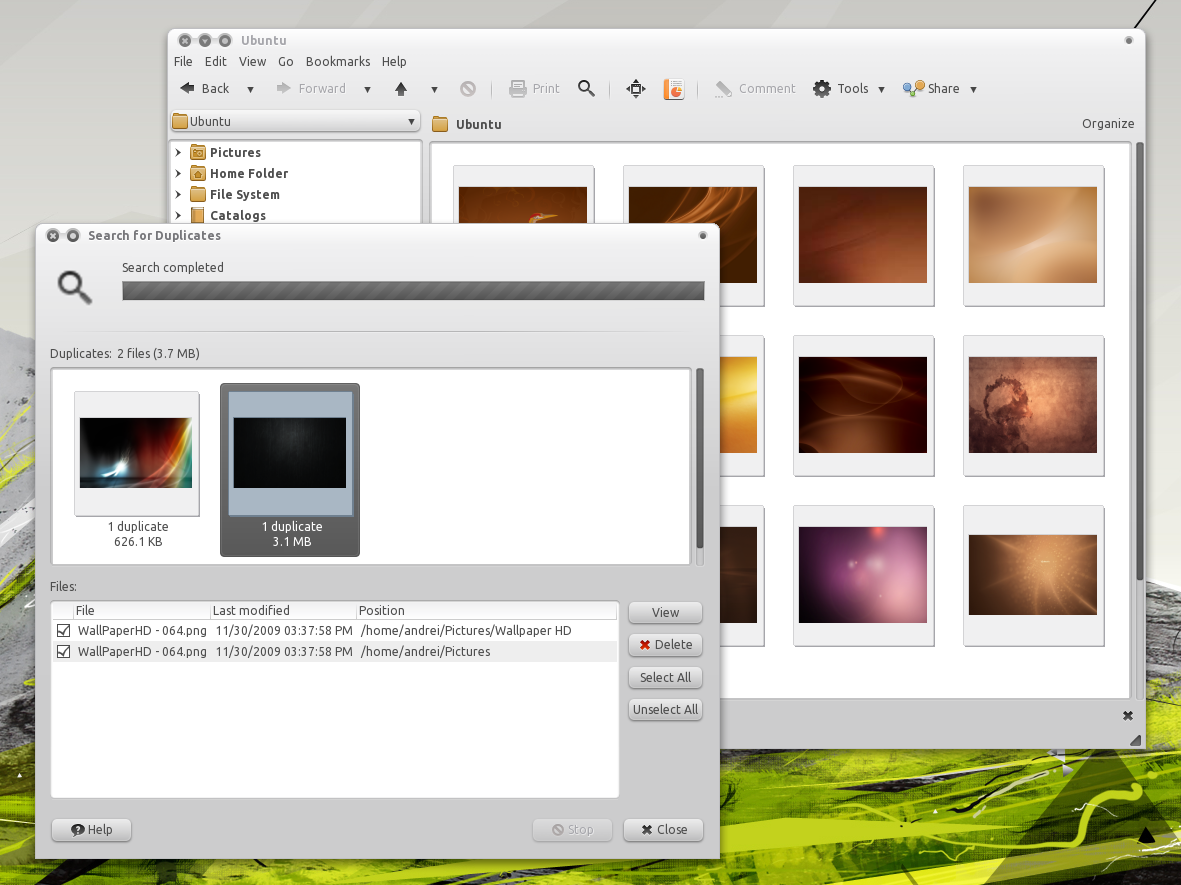Click the fullscreen navigation icon
Viewport: 1181px width, 885px height.
(635, 88)
